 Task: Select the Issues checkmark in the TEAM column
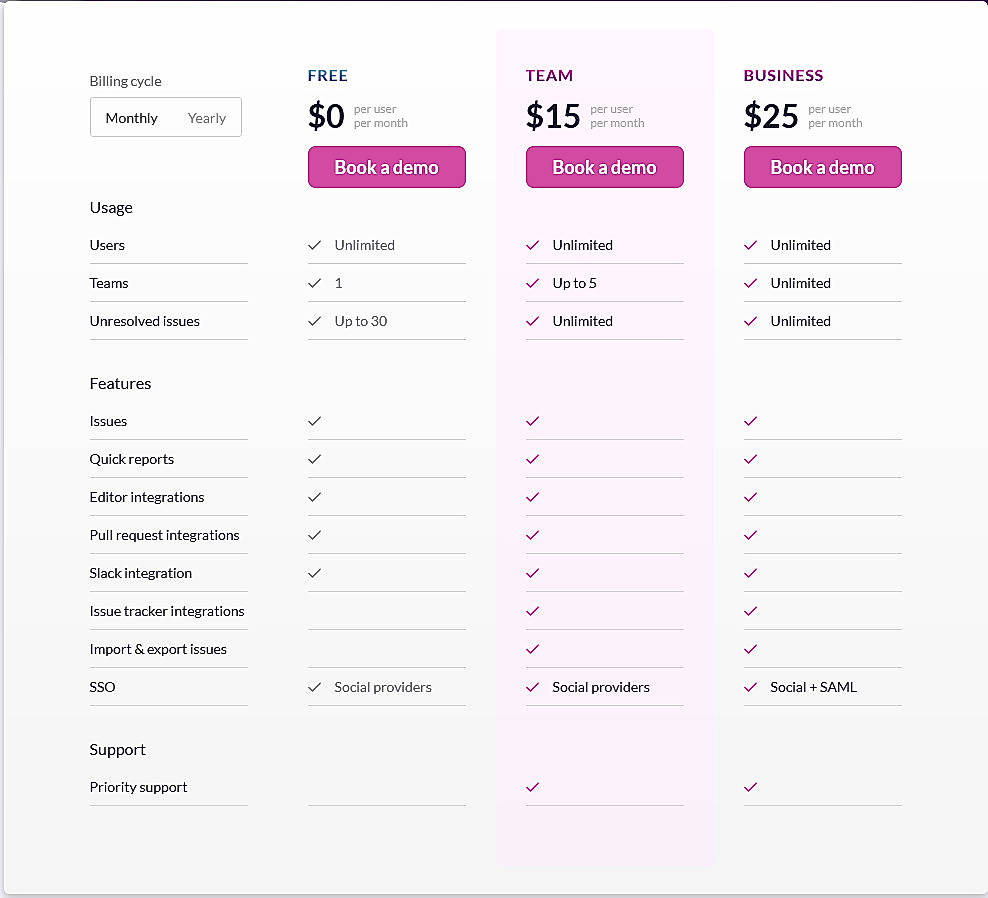pos(532,421)
